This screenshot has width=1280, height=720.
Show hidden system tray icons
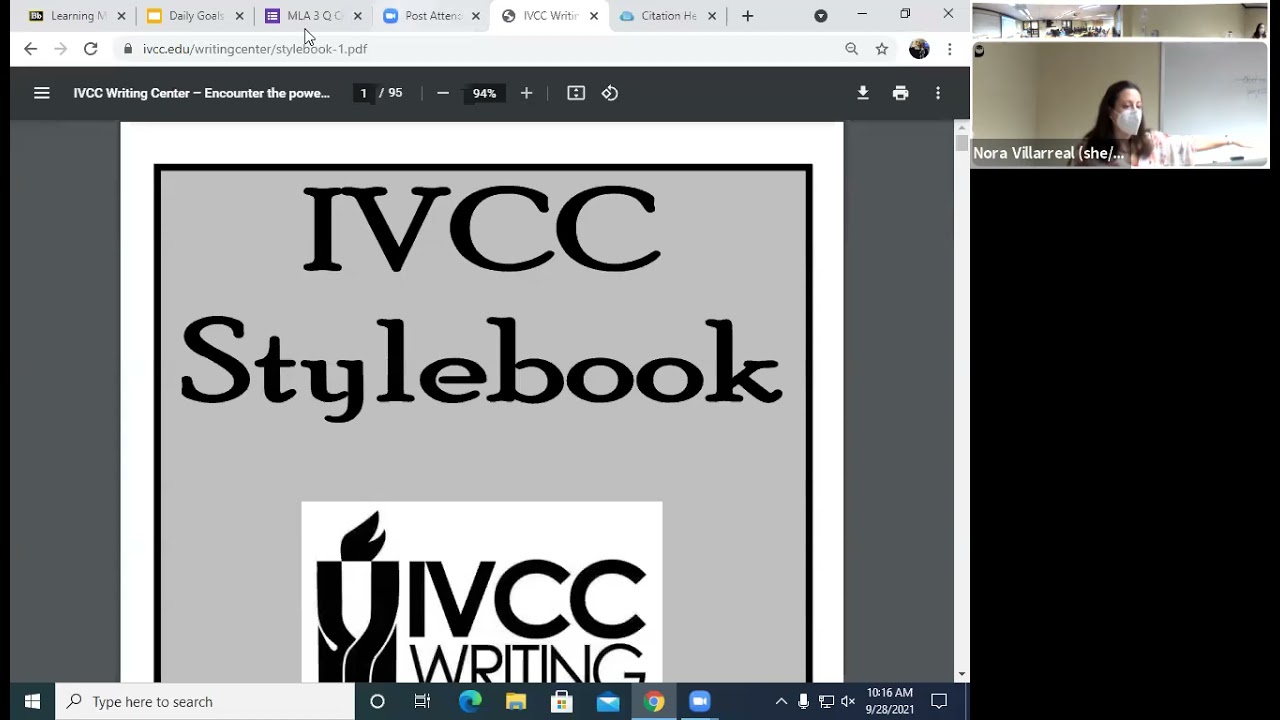[x=781, y=701]
